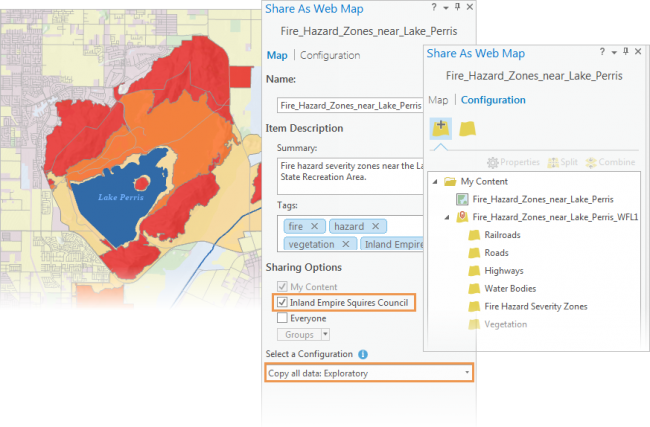Image resolution: width=650 pixels, height=427 pixels.
Task: Click the Water Bodies layer icon
Action: (474, 289)
